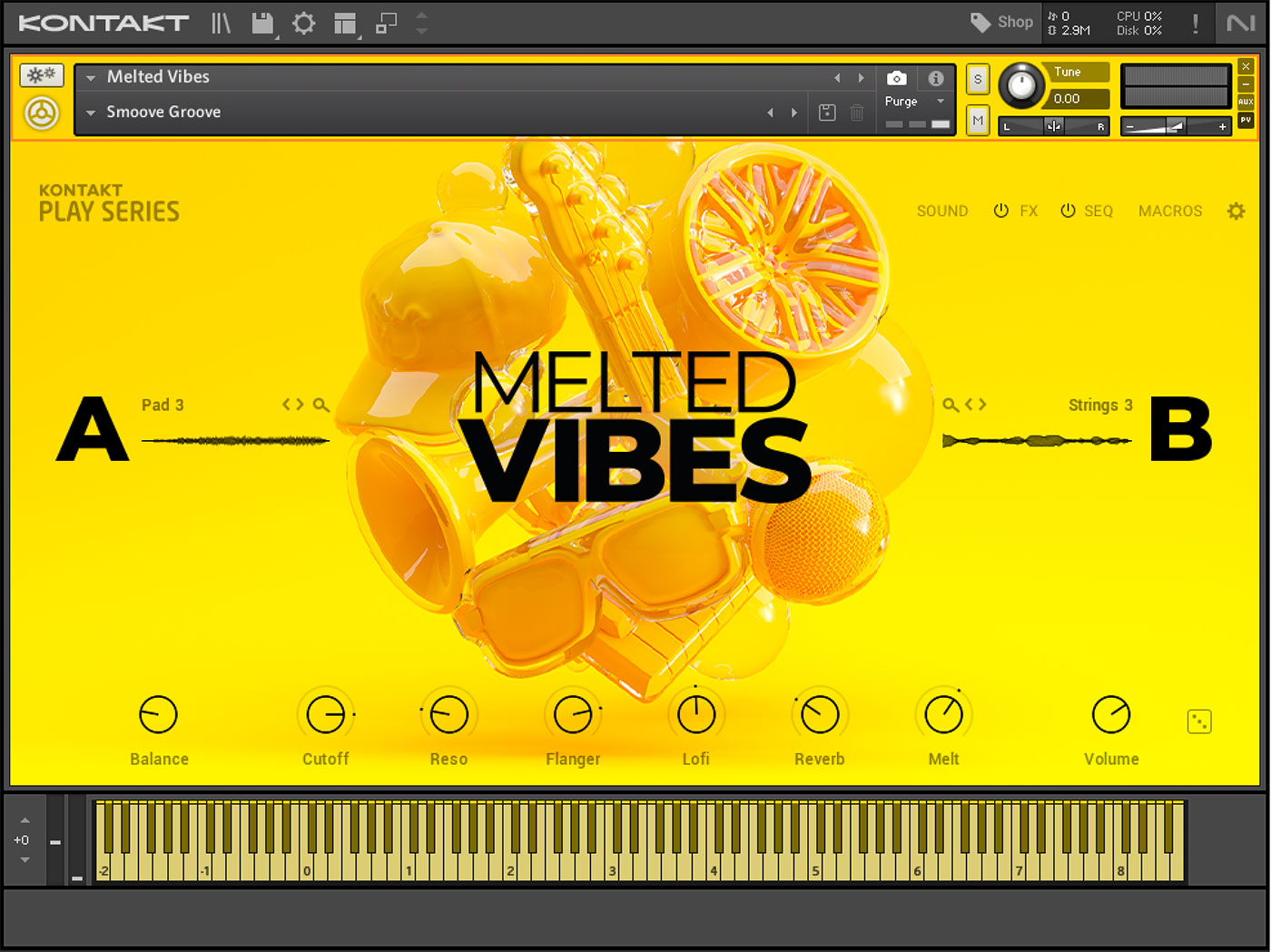
Task: Step through Pad 3 sounds using arrows
Action: click(292, 405)
